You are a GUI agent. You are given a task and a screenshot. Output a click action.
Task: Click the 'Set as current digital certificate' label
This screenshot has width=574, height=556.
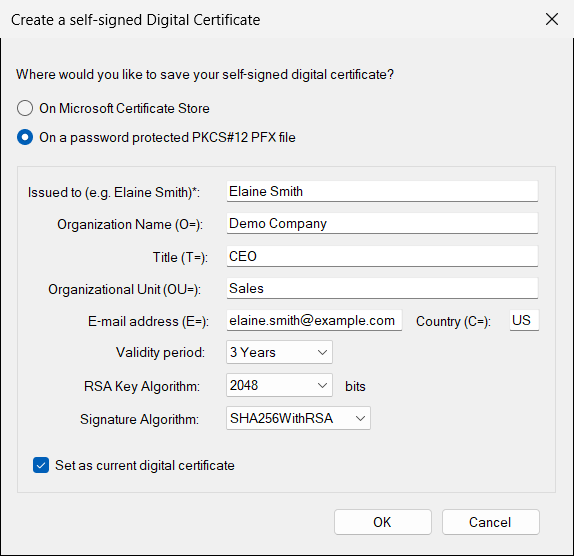coord(145,465)
